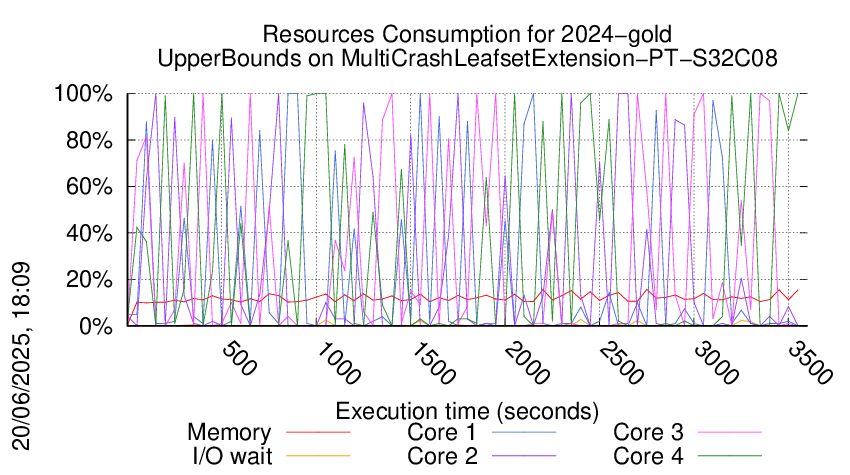Click the 500 x-axis tick label
The image size is (850, 475).
point(239,358)
